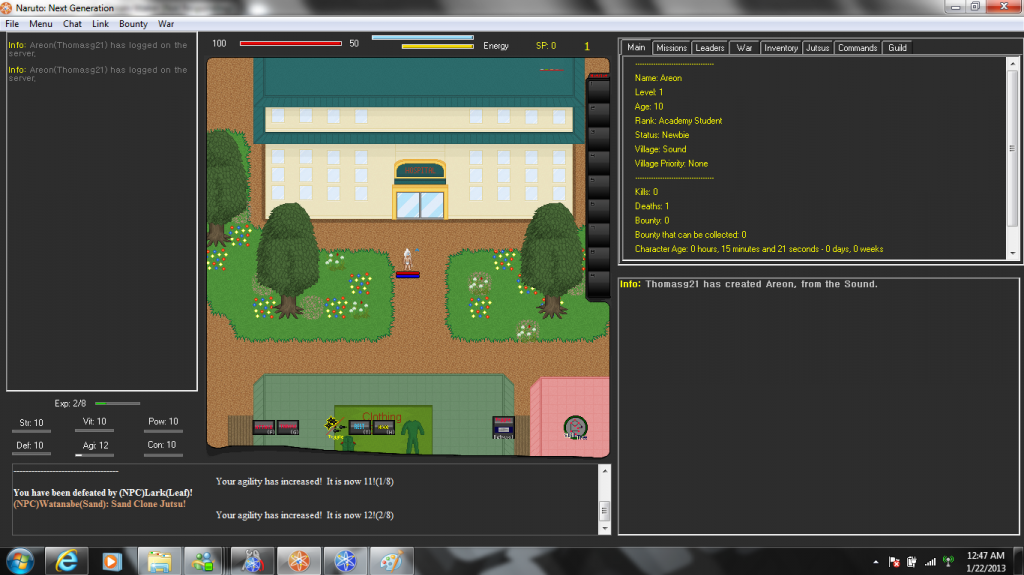This screenshot has height=575, width=1024.
Task: Open the Link menu
Action: click(100, 24)
